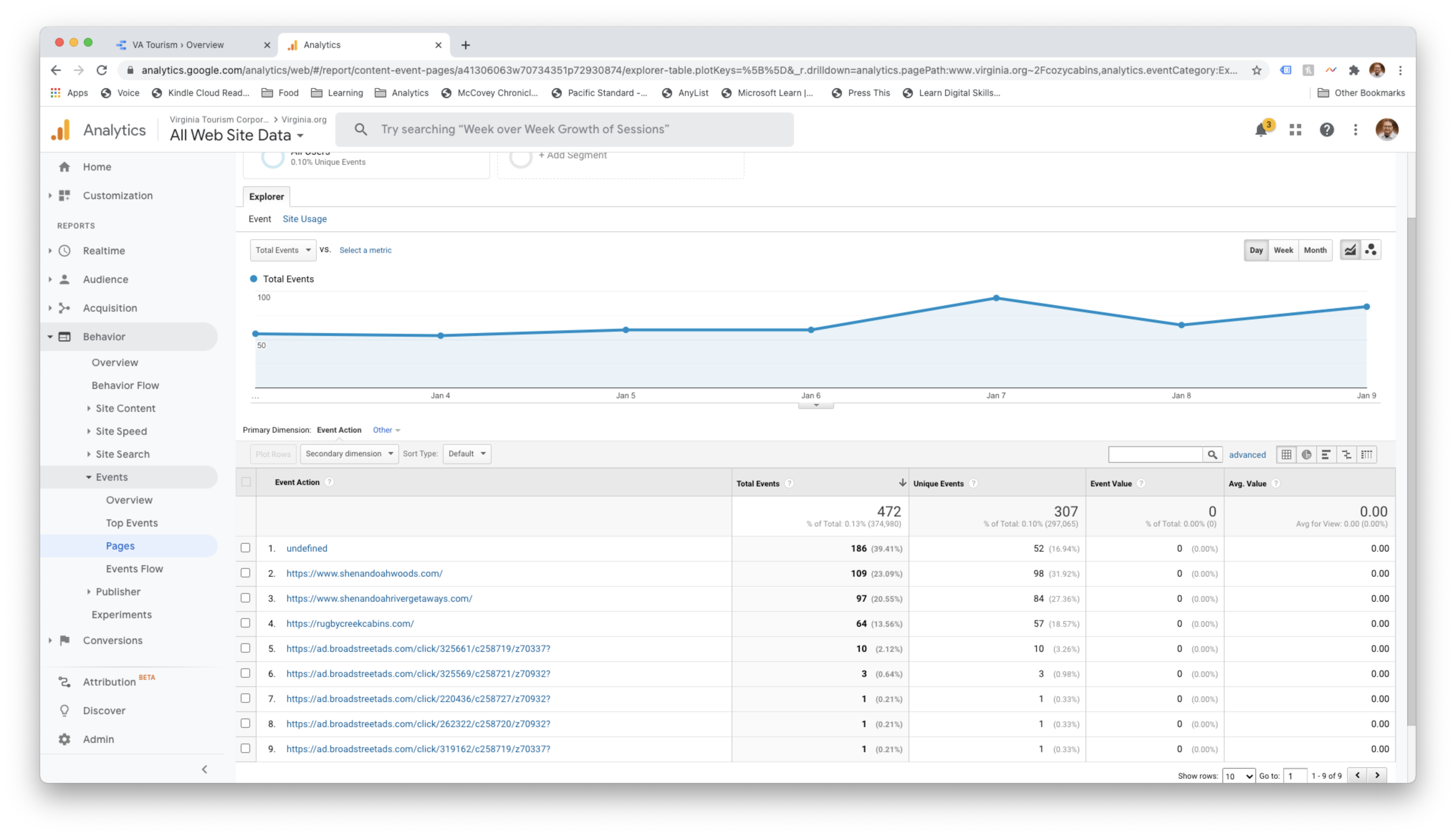Open Analytics notifications bell

(x=1261, y=130)
